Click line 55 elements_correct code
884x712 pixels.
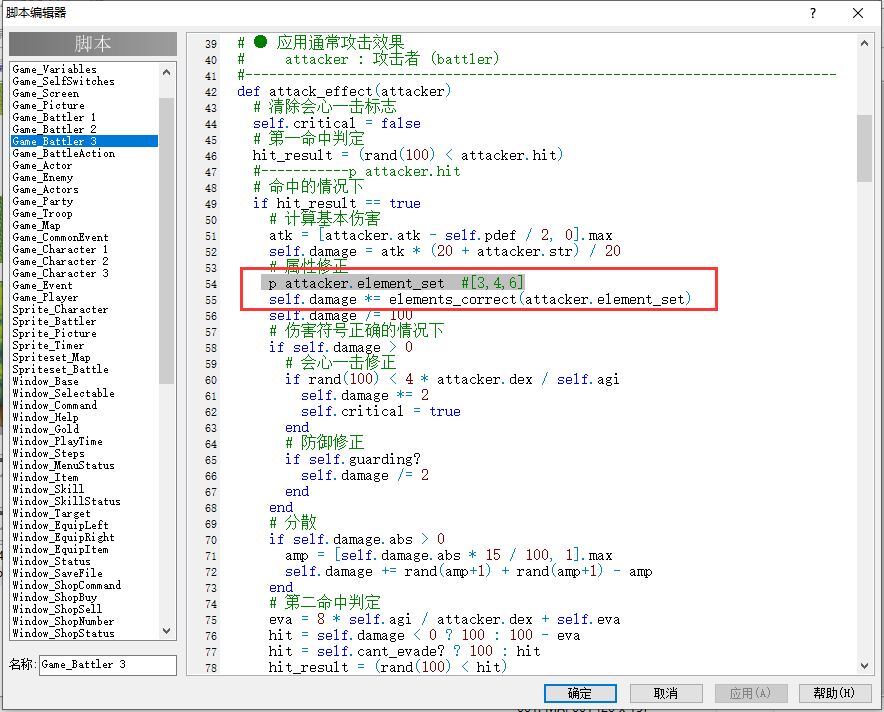click(x=480, y=299)
